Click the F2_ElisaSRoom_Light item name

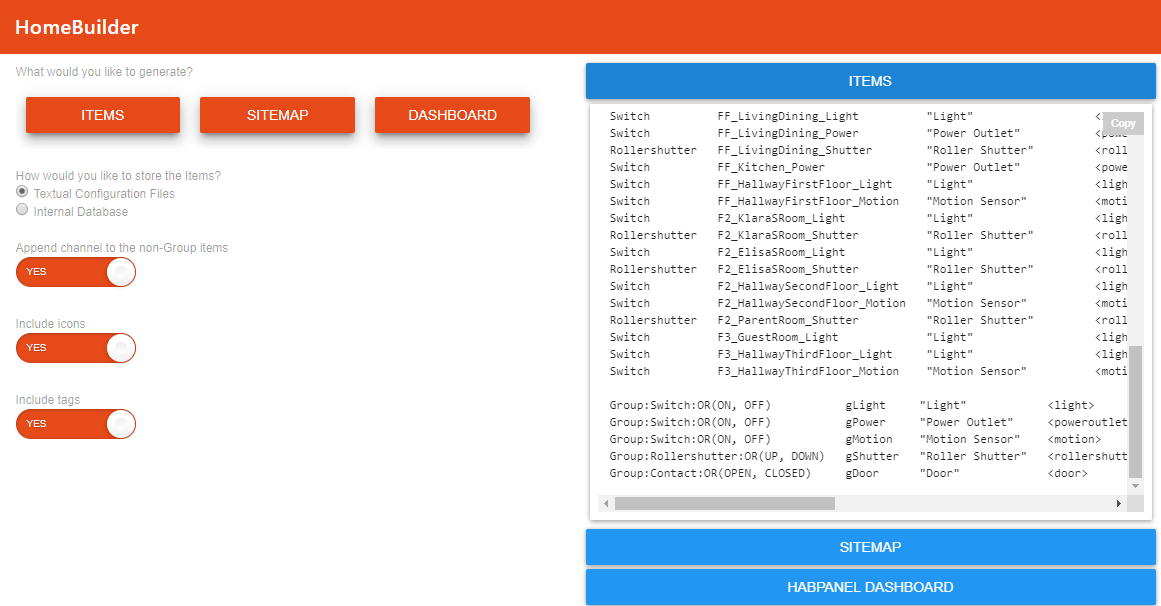(781, 253)
